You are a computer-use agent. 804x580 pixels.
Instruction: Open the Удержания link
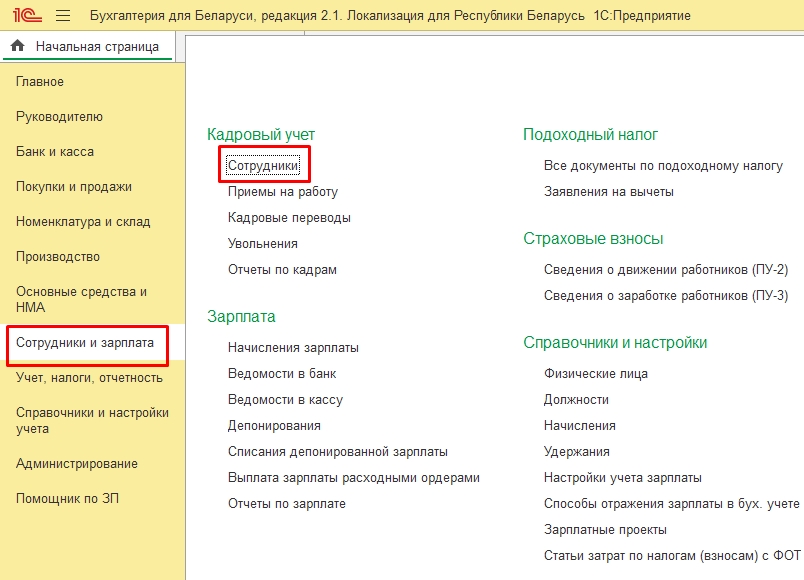point(577,452)
